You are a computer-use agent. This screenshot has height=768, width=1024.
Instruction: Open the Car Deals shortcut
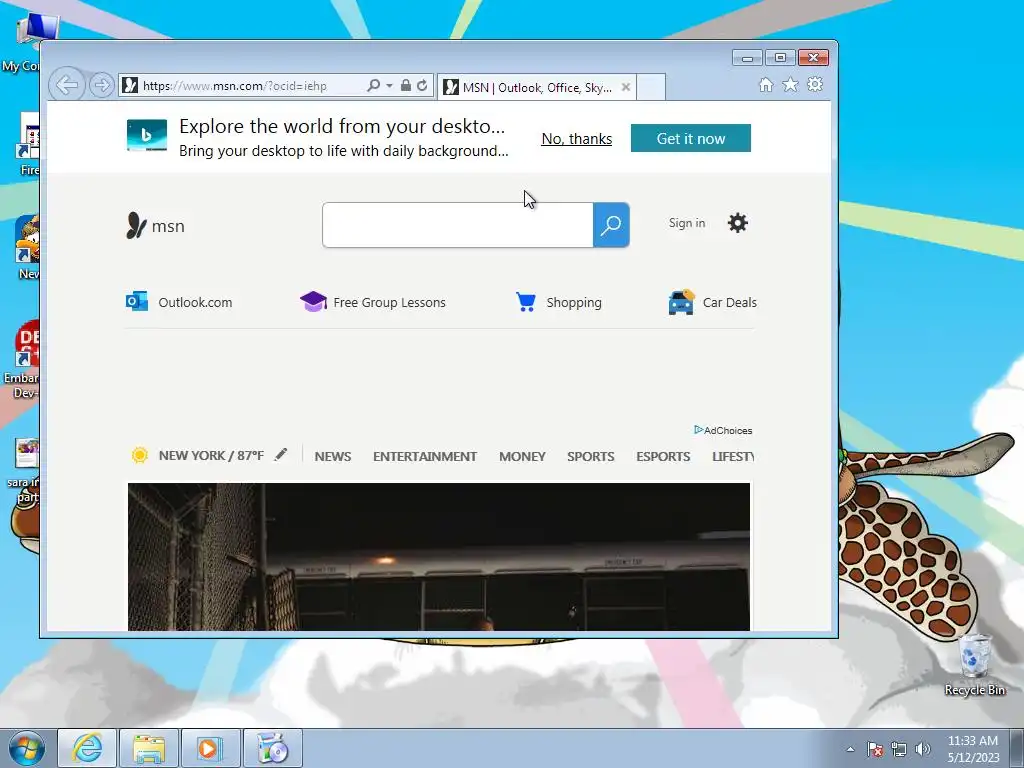[712, 302]
